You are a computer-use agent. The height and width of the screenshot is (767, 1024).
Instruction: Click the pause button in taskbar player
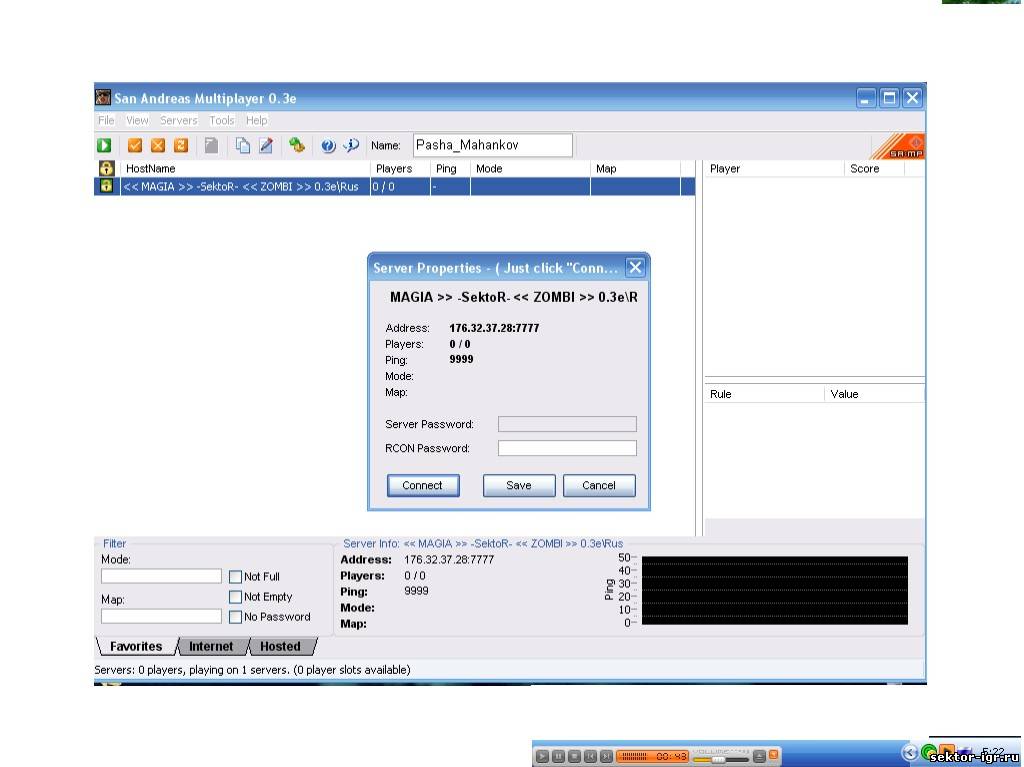(x=558, y=756)
